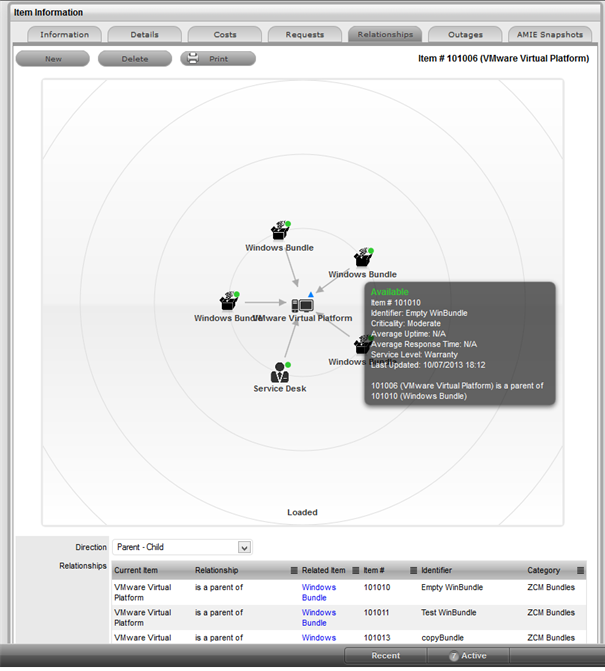Click the VMware Virtual Platform computer icon
The image size is (605, 671).
[302, 305]
